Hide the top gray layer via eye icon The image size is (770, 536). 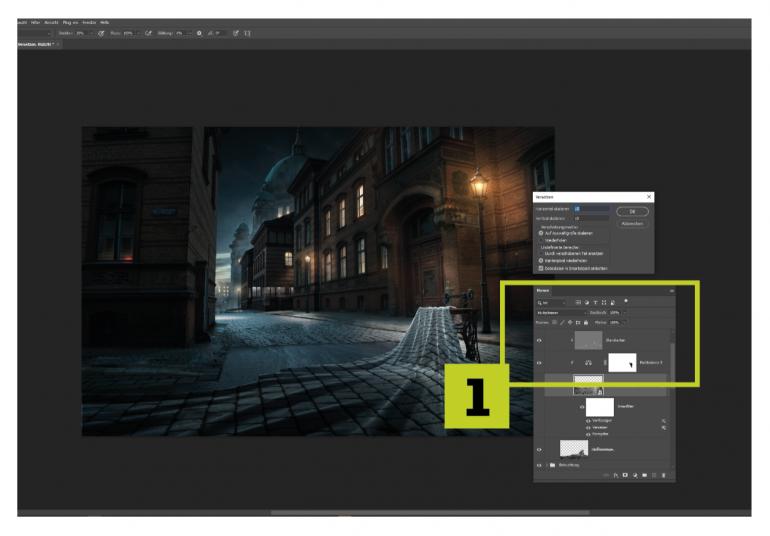[x=539, y=340]
